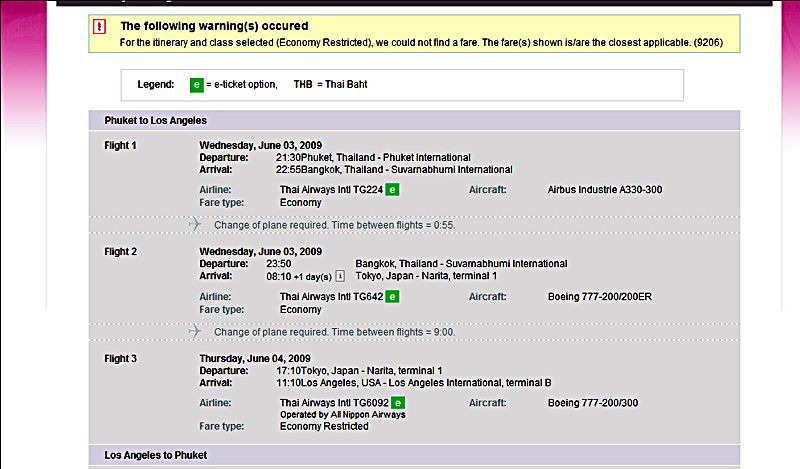Image resolution: width=800 pixels, height=469 pixels.
Task: Click Boeing 777-200/300 aircraft text
Action: click(593, 403)
